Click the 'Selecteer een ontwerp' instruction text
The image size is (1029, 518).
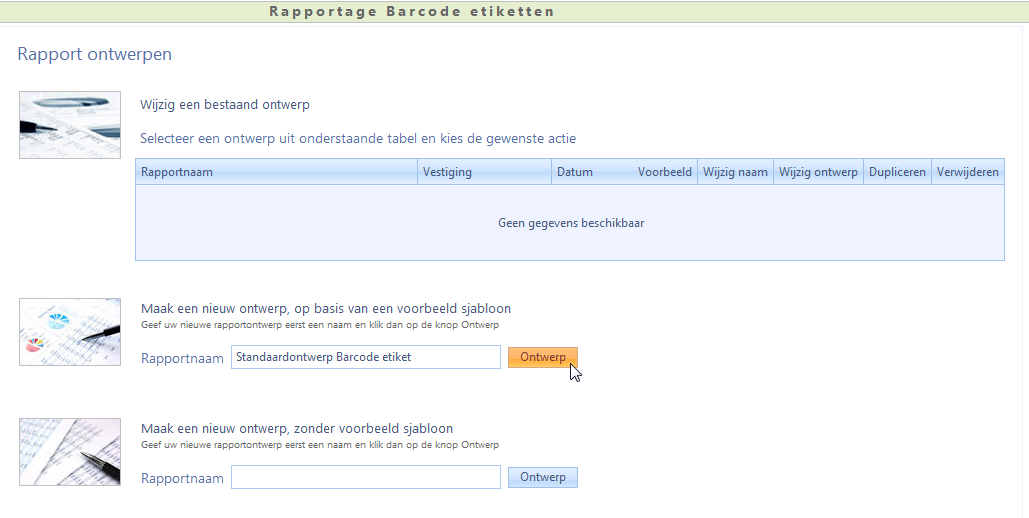tap(357, 138)
